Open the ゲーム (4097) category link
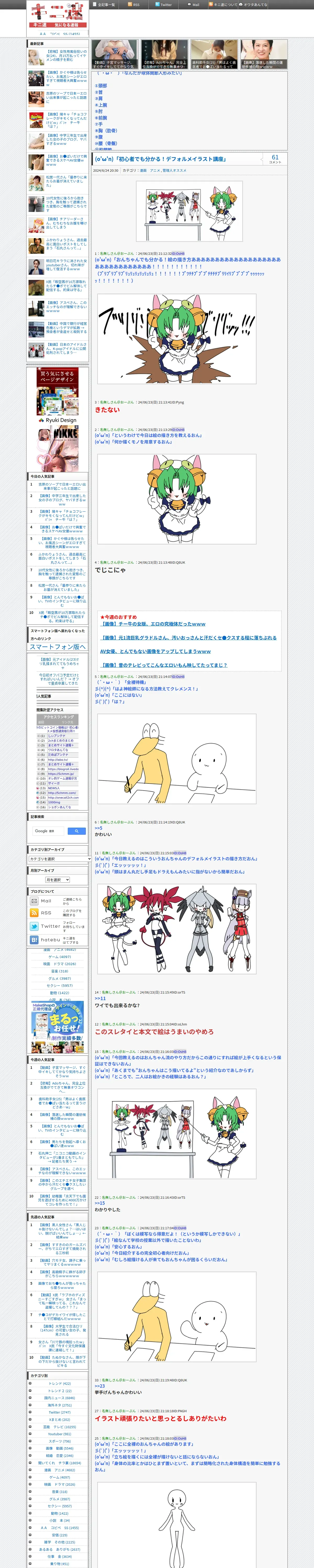314x1568 pixels. [x=60, y=957]
